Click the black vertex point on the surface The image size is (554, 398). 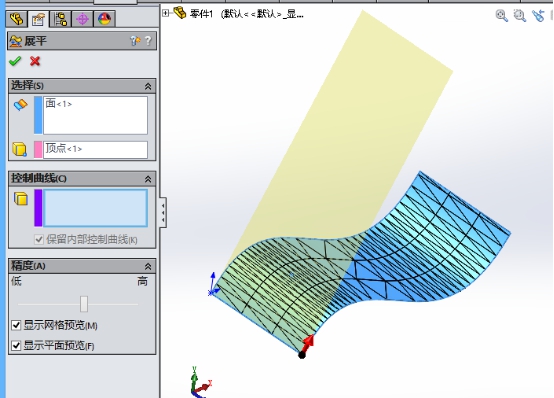(302, 355)
